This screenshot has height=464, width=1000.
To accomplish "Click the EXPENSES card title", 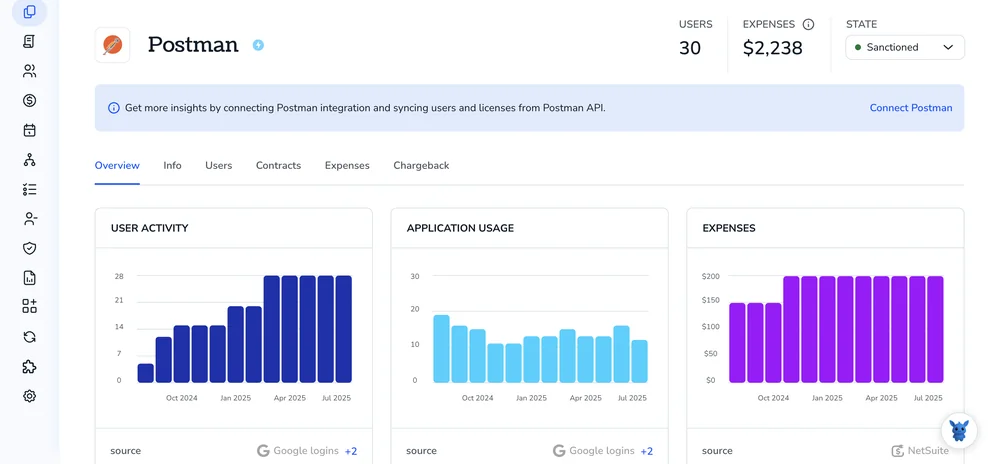I will point(729,228).
